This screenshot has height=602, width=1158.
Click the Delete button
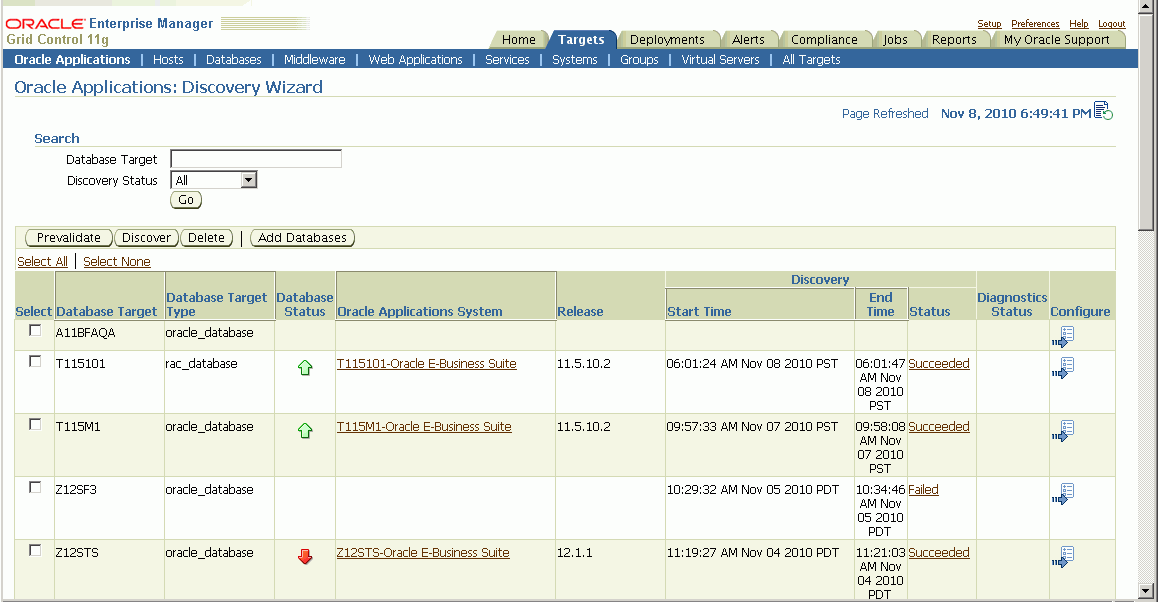click(206, 238)
